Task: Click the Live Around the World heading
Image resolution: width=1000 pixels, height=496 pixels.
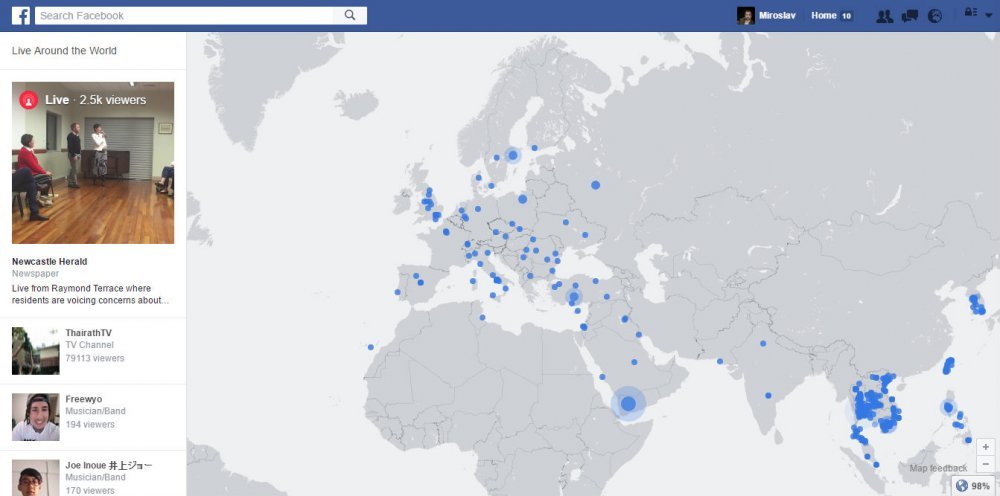Action: 64,51
